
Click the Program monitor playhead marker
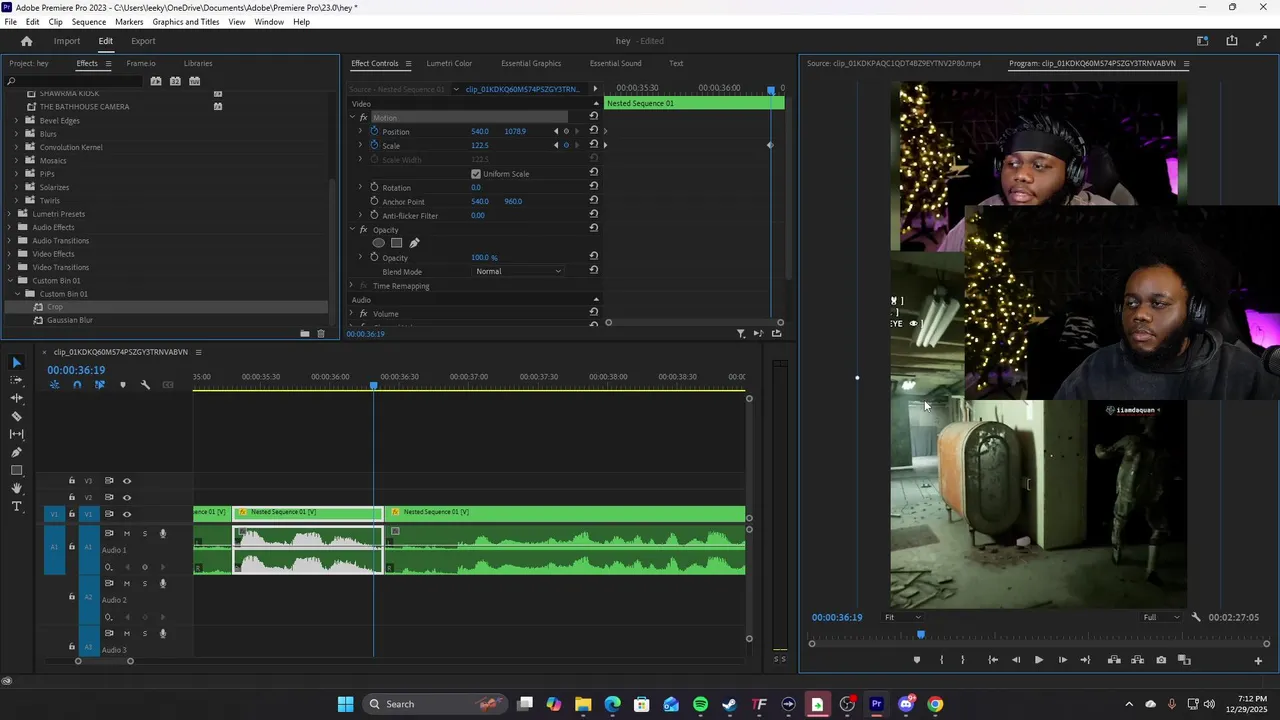pyautogui.click(x=921, y=634)
